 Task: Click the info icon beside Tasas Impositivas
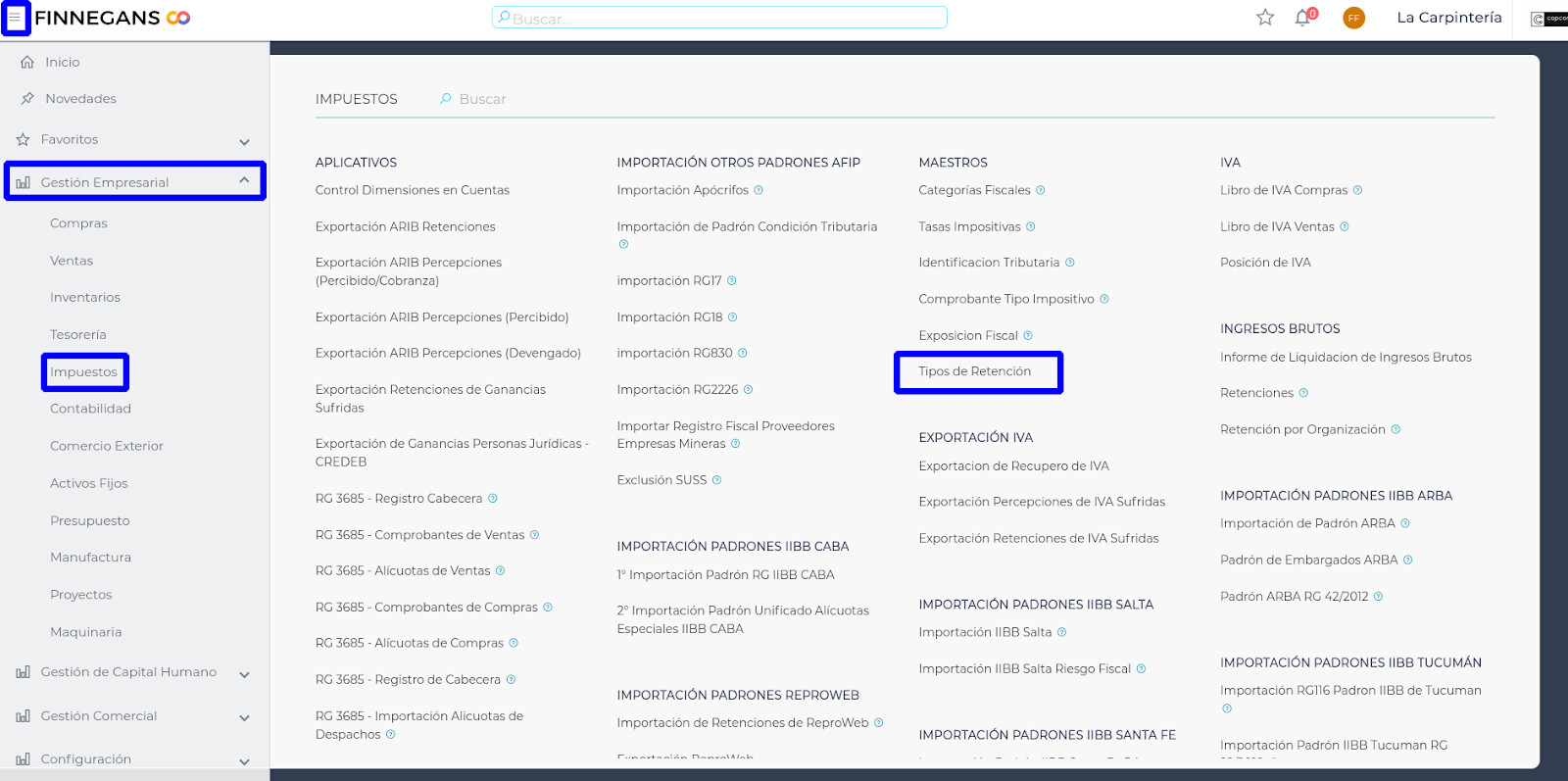(x=1031, y=226)
